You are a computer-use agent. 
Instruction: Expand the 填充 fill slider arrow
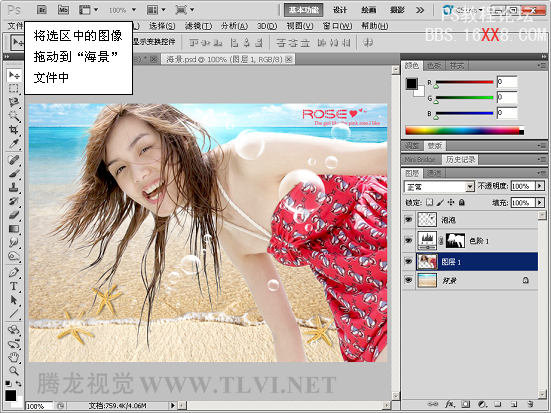coord(540,202)
